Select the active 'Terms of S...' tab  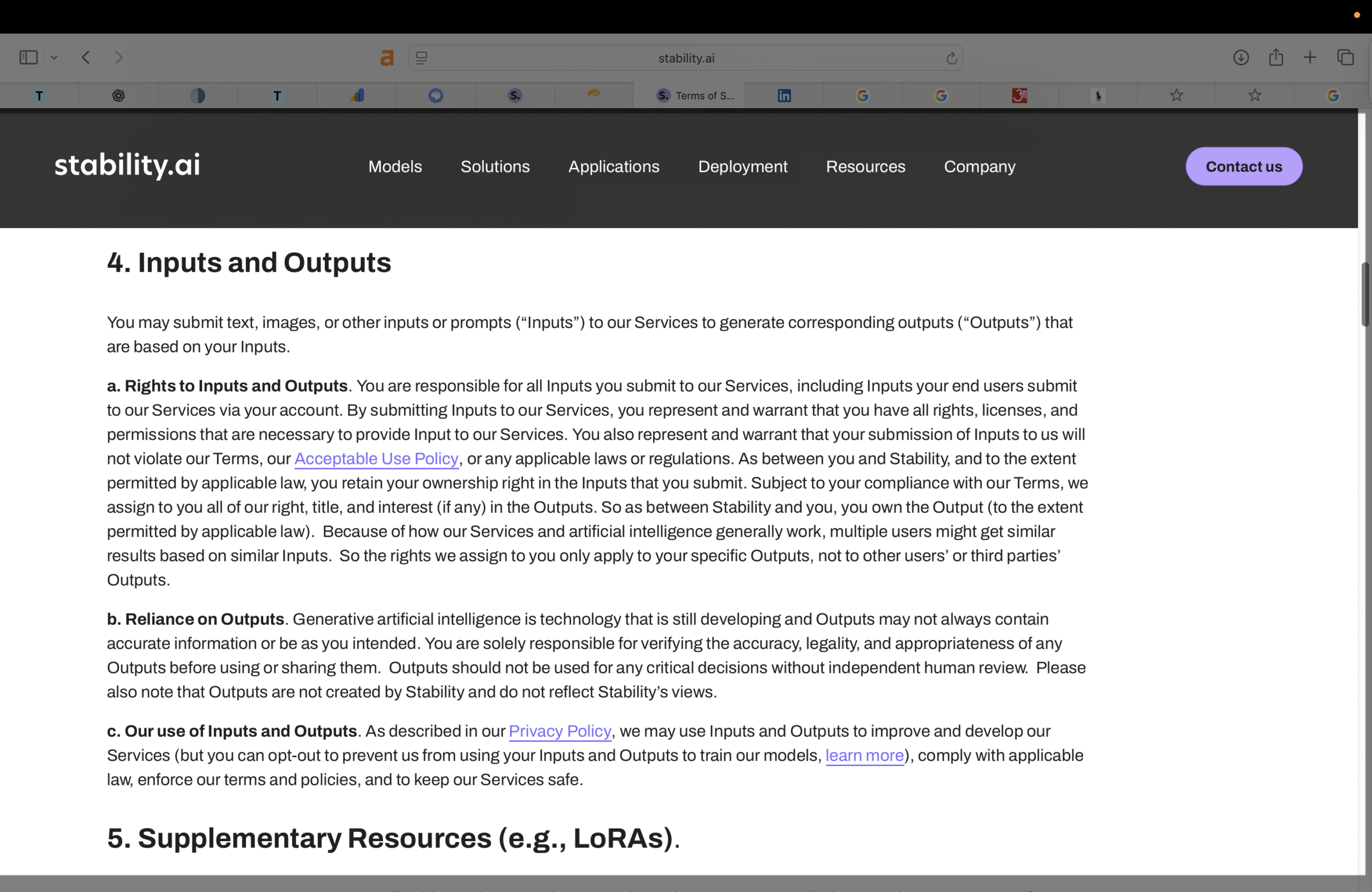[689, 96]
